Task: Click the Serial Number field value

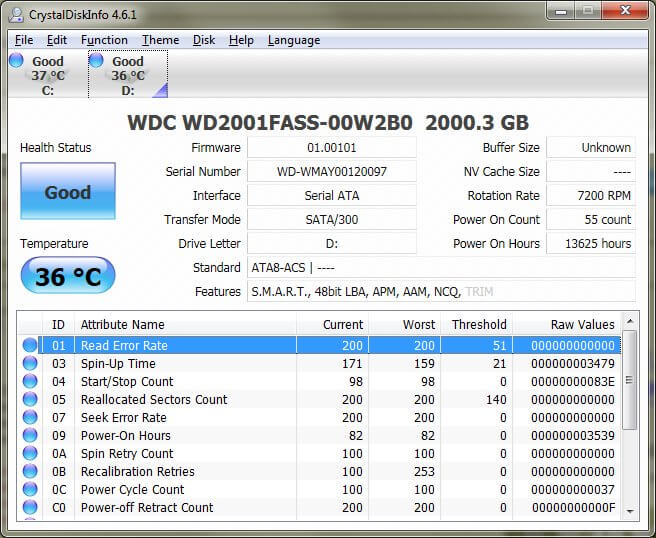Action: pyautogui.click(x=331, y=171)
